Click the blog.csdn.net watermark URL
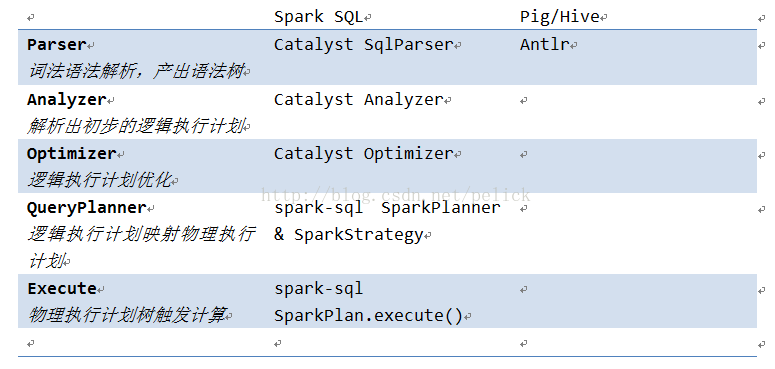This screenshot has width=775, height=369. point(395,195)
